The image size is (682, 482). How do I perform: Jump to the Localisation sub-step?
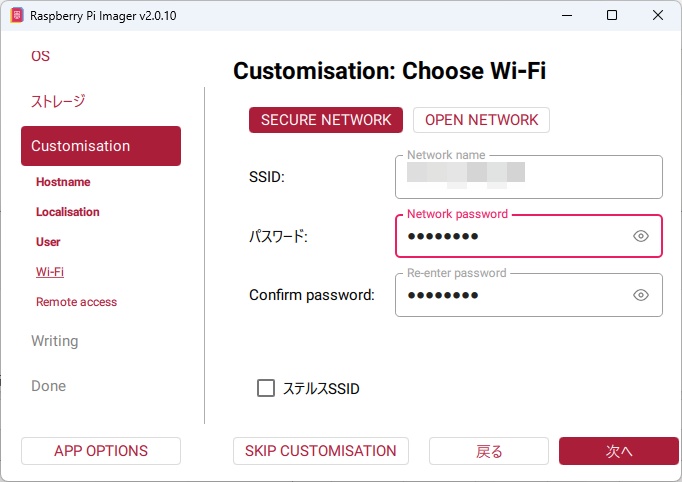pyautogui.click(x=67, y=212)
